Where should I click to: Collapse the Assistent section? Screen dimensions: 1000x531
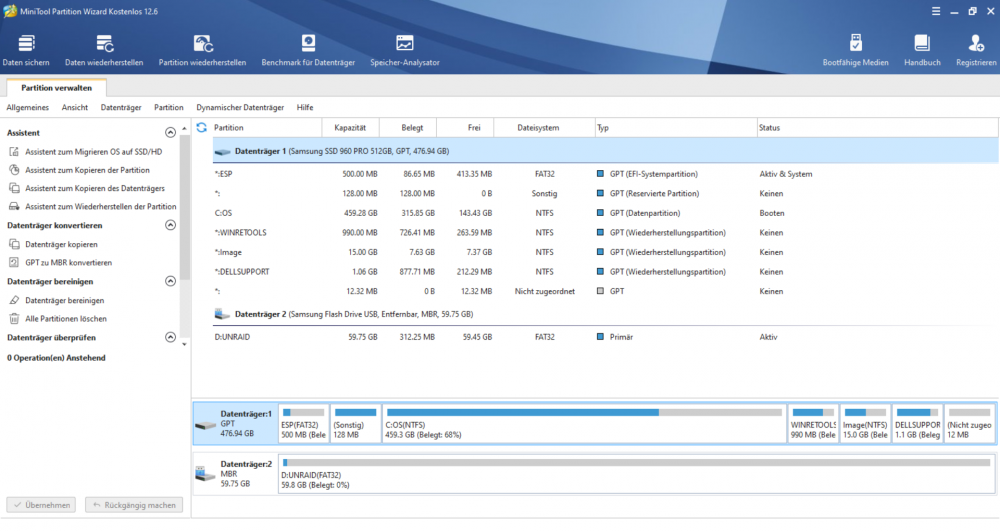click(x=170, y=133)
